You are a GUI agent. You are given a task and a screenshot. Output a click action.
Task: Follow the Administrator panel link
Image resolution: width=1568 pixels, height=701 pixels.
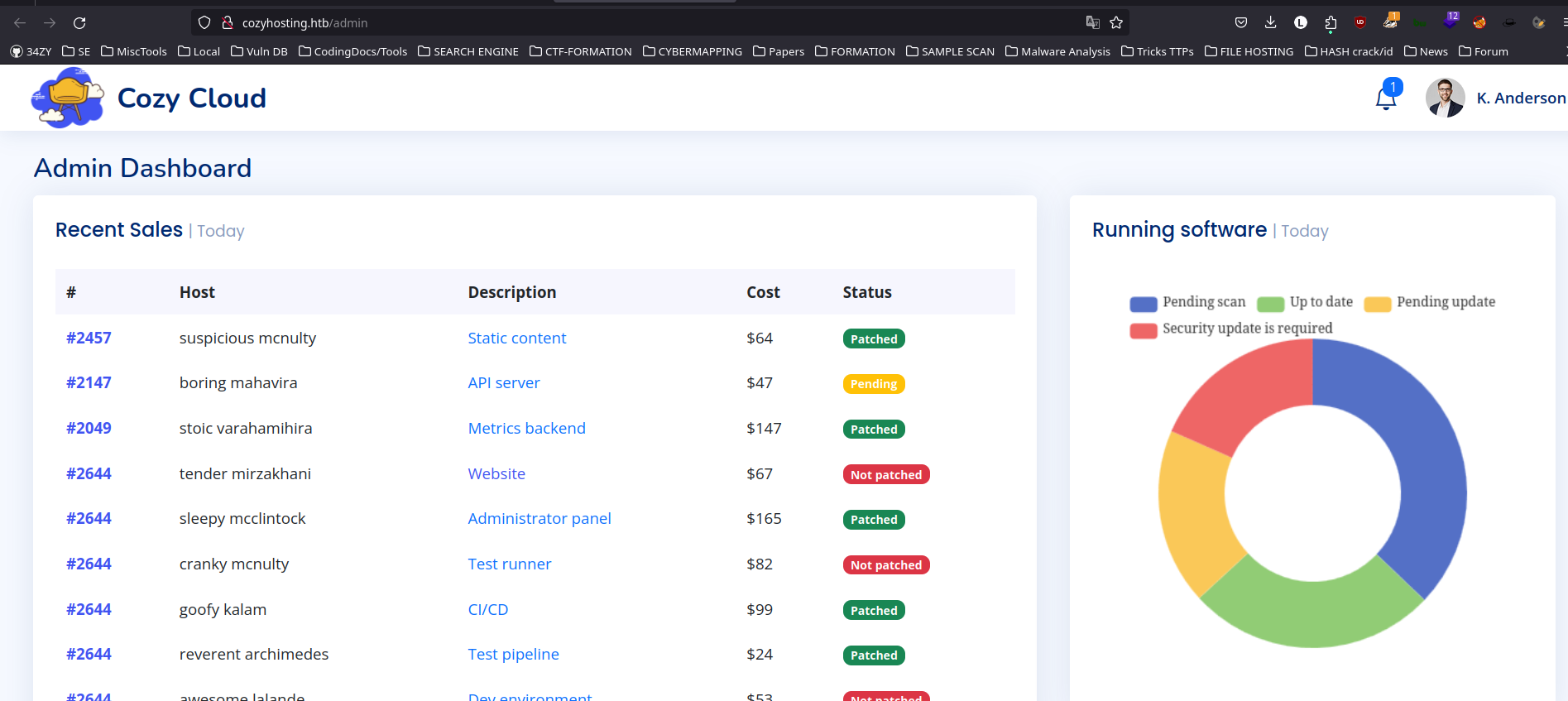pyautogui.click(x=539, y=518)
